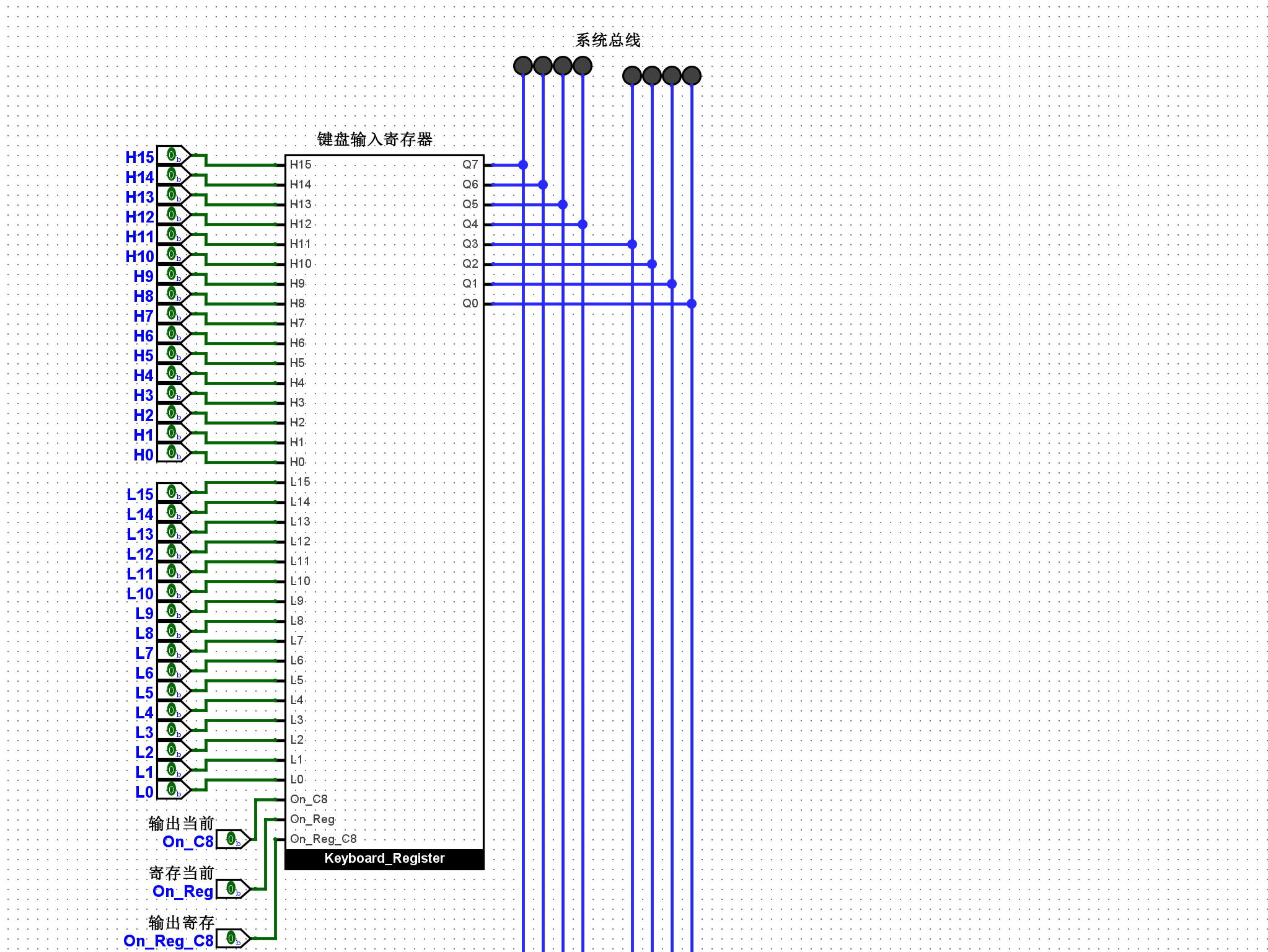Click the L15 port label inside register

coord(301,482)
